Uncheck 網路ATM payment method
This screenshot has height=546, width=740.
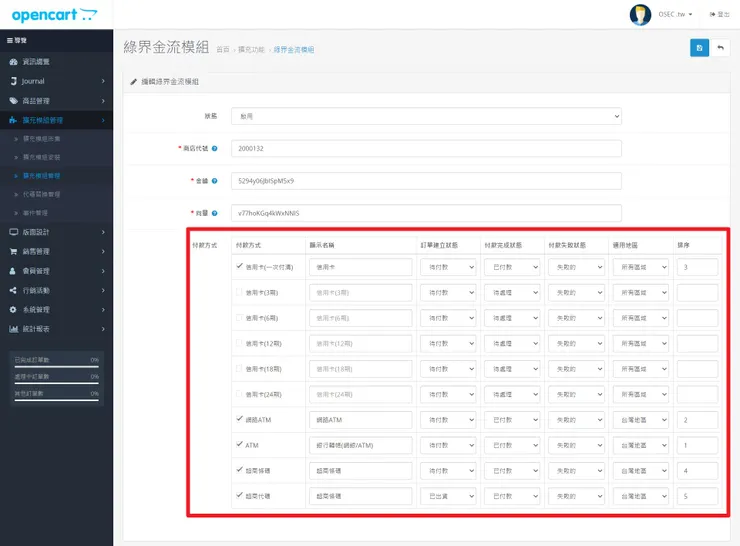pyautogui.click(x=239, y=419)
